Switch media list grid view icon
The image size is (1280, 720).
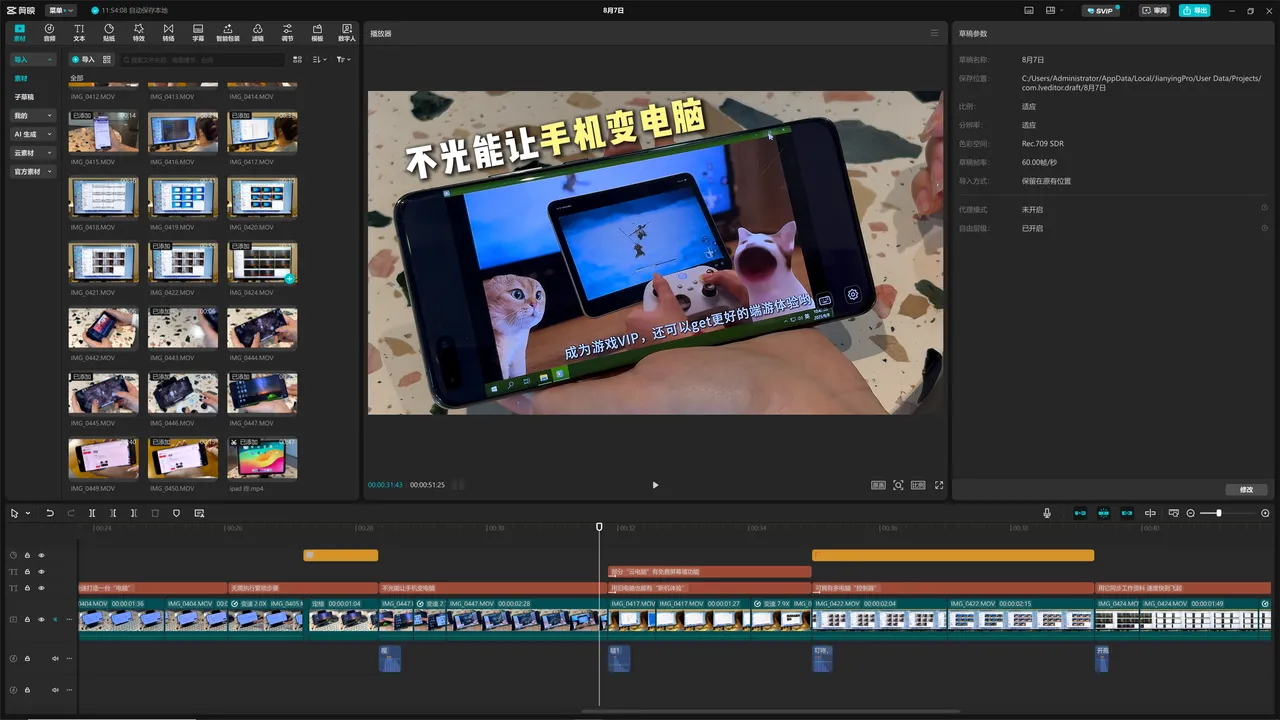(297, 60)
